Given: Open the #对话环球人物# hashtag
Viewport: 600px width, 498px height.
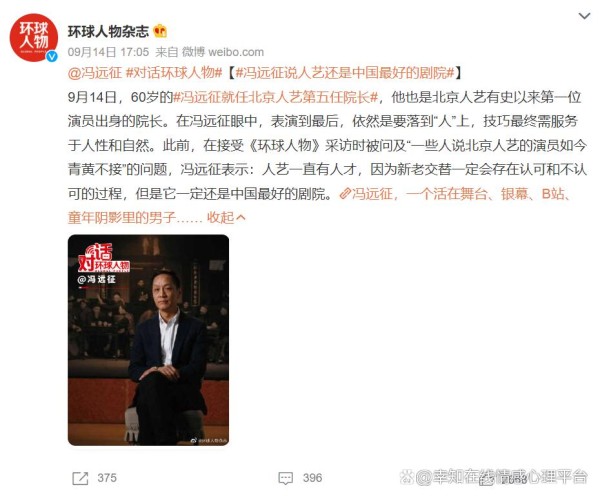Looking at the screenshot, I should point(174,72).
